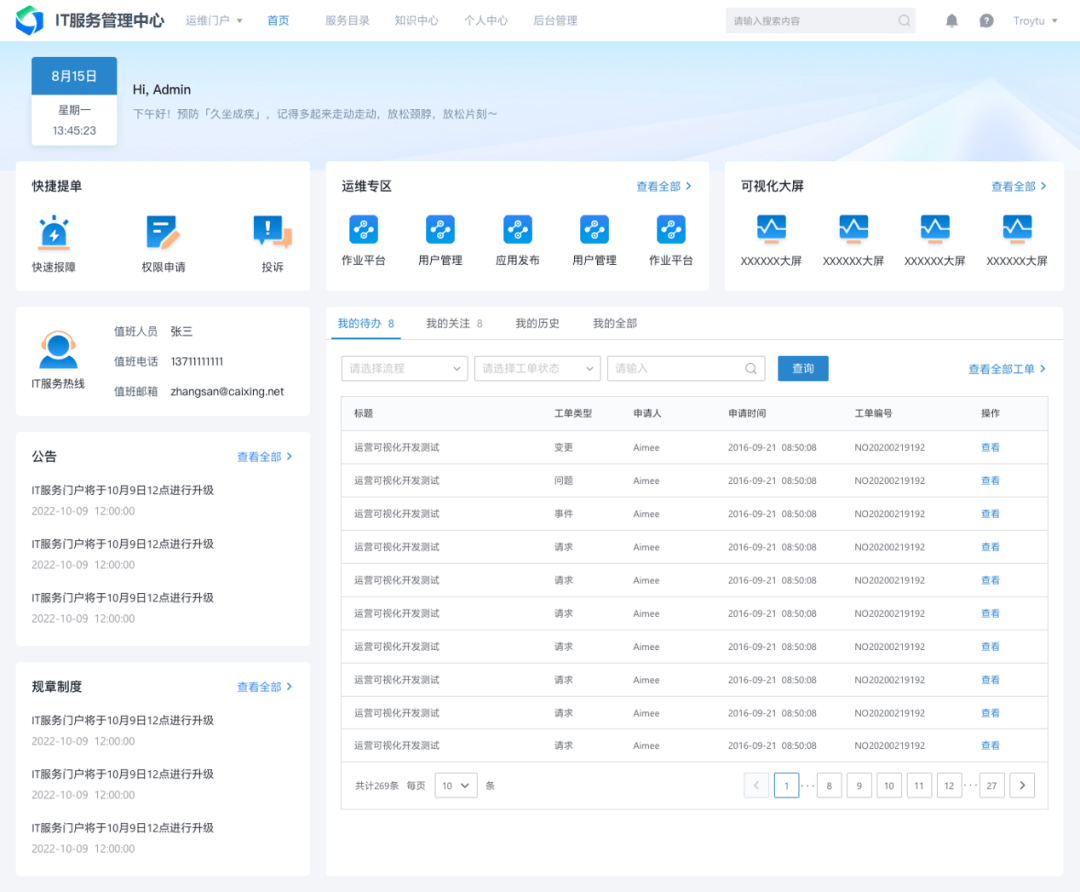Click 查看 for the 事件 ticket row
Image resolution: width=1080 pixels, height=892 pixels.
(990, 513)
